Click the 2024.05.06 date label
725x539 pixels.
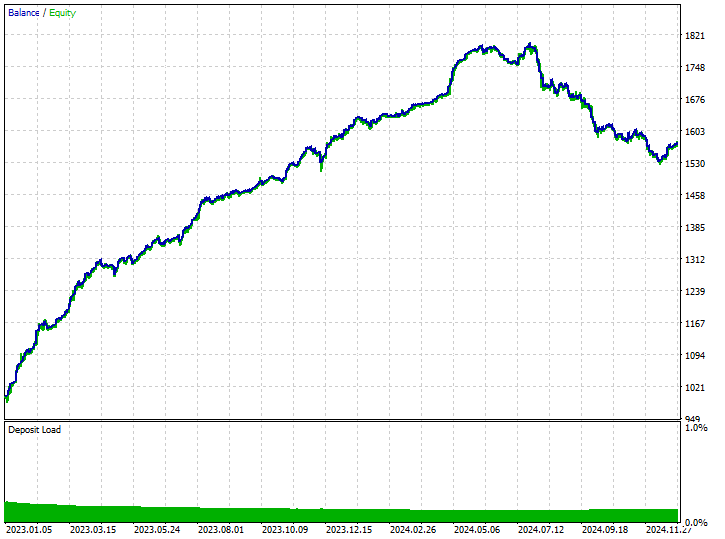coord(477,529)
